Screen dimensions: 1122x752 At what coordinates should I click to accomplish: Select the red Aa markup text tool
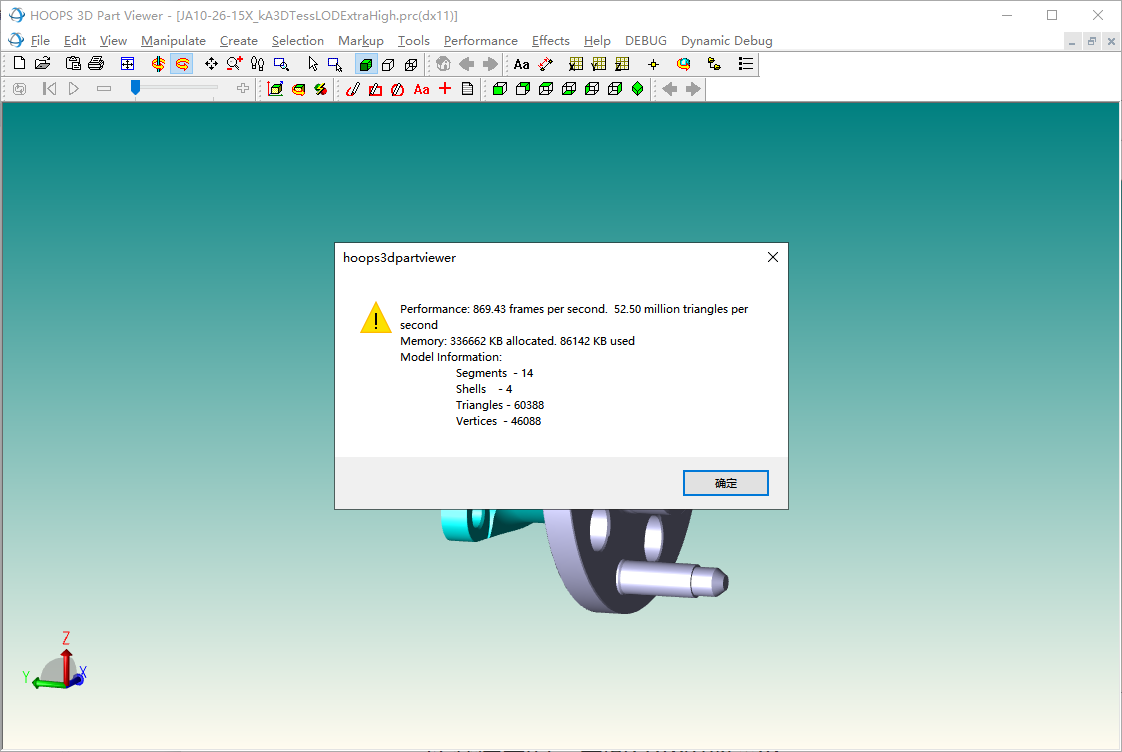(x=421, y=89)
